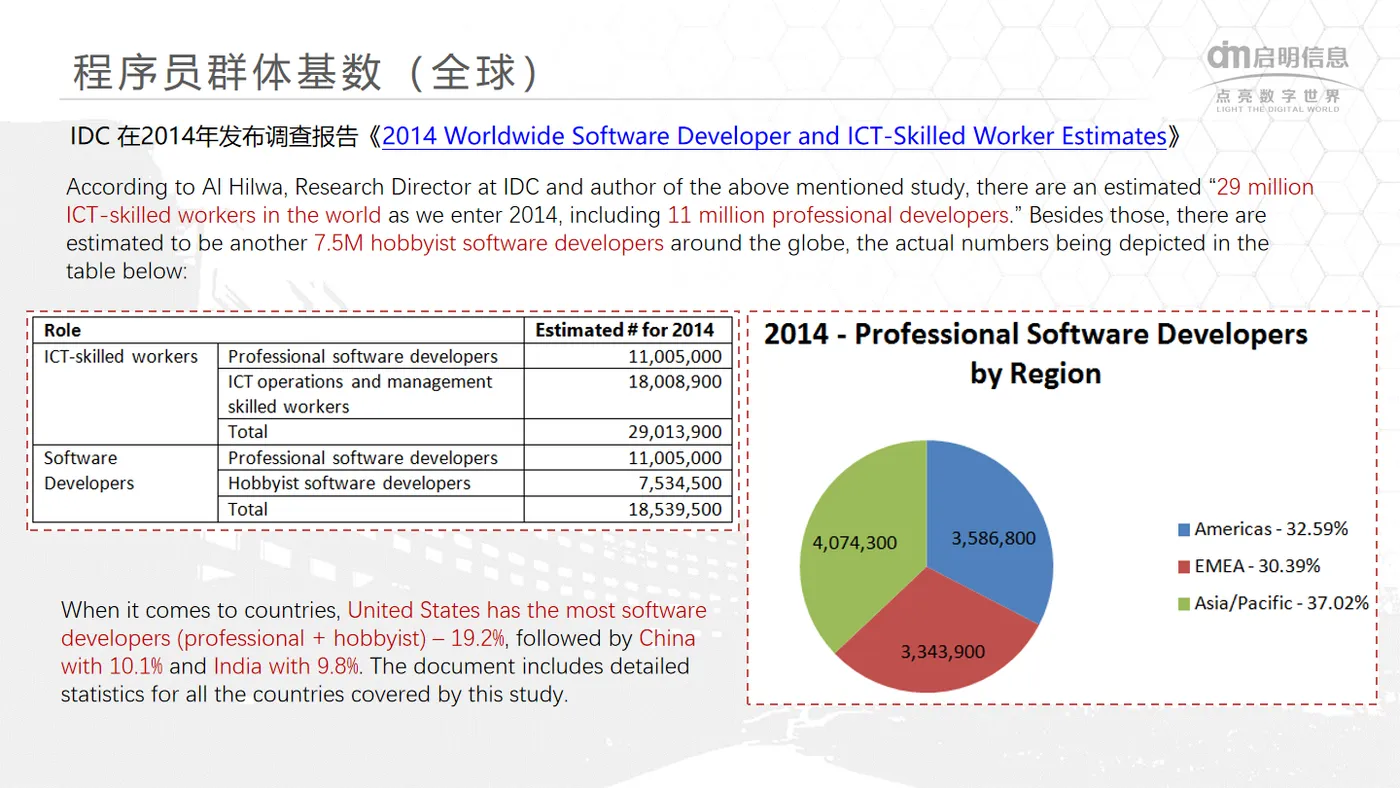Select the blue pie slice labeled 3,586,800
The width and height of the screenshot is (1400, 788).
tap(990, 530)
